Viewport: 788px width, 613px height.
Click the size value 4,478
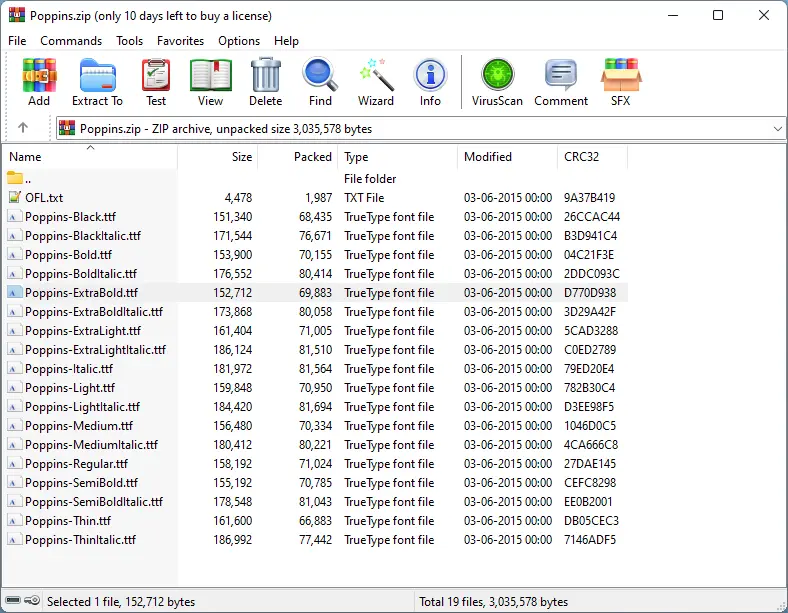pyautogui.click(x=238, y=197)
